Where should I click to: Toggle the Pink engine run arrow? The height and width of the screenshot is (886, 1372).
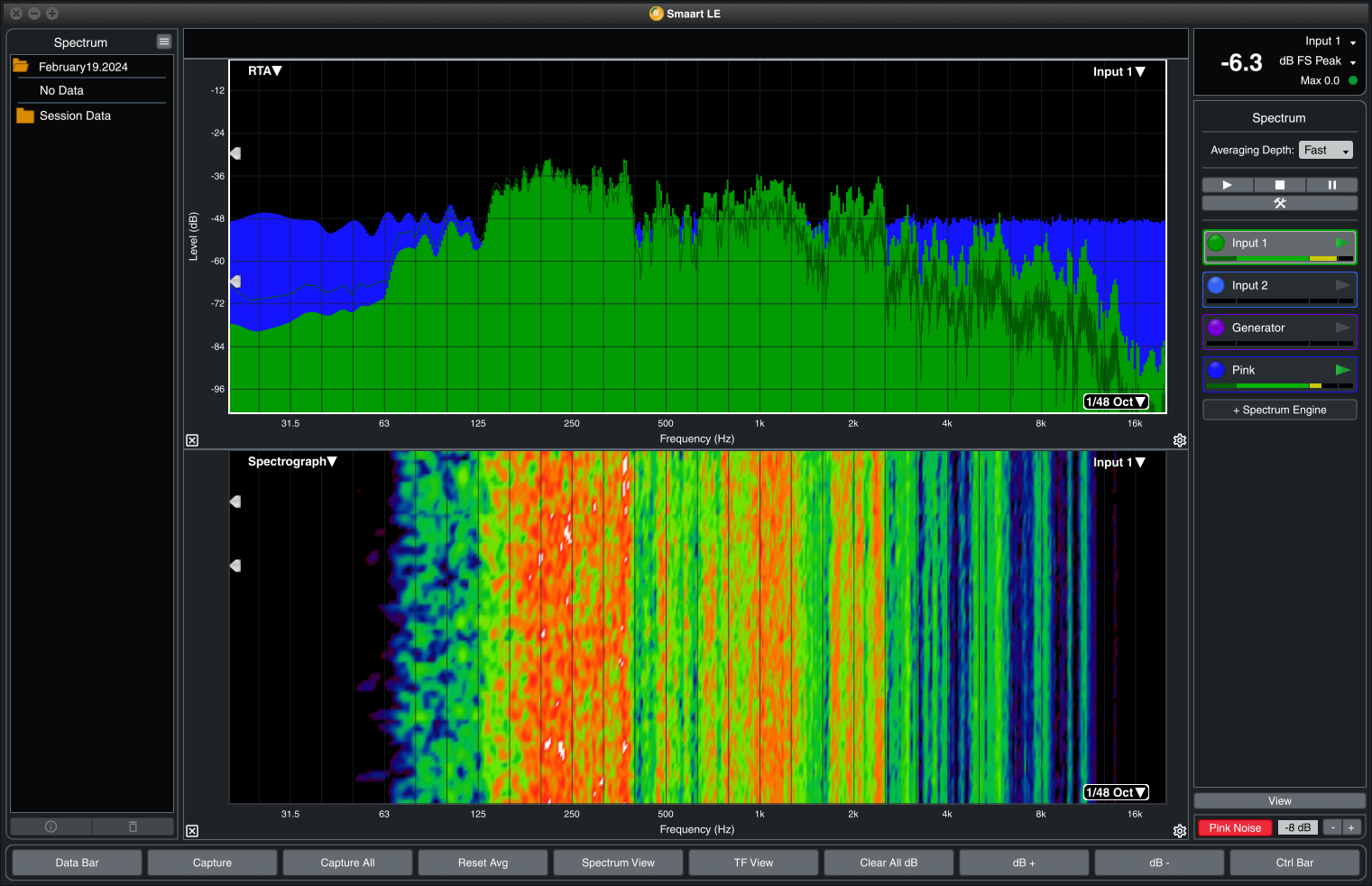pos(1342,370)
